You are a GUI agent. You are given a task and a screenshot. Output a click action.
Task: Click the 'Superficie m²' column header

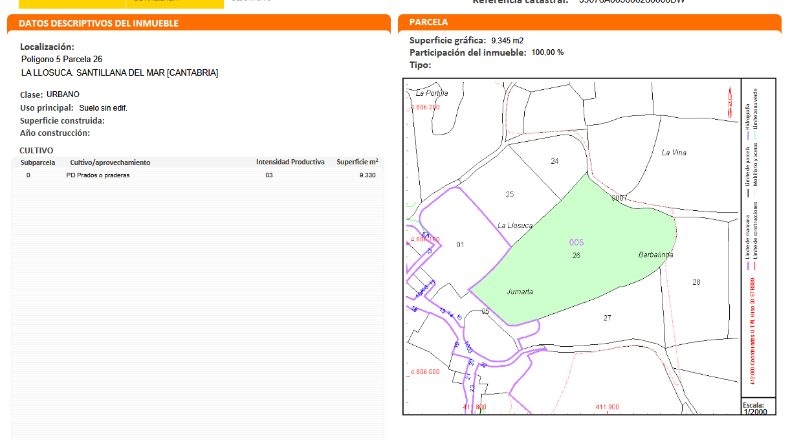click(357, 162)
